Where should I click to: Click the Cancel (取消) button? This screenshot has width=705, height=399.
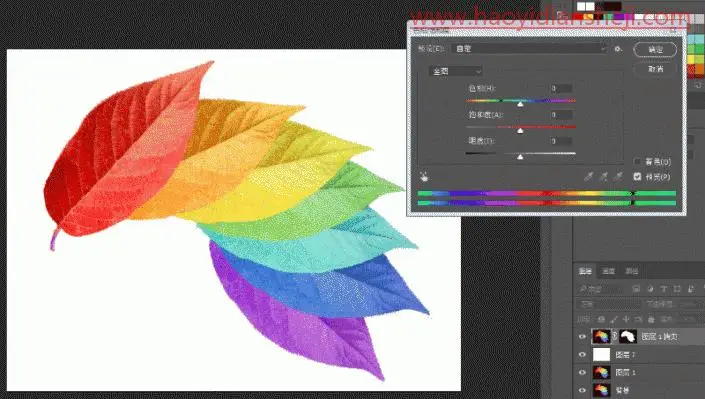pyautogui.click(x=655, y=69)
